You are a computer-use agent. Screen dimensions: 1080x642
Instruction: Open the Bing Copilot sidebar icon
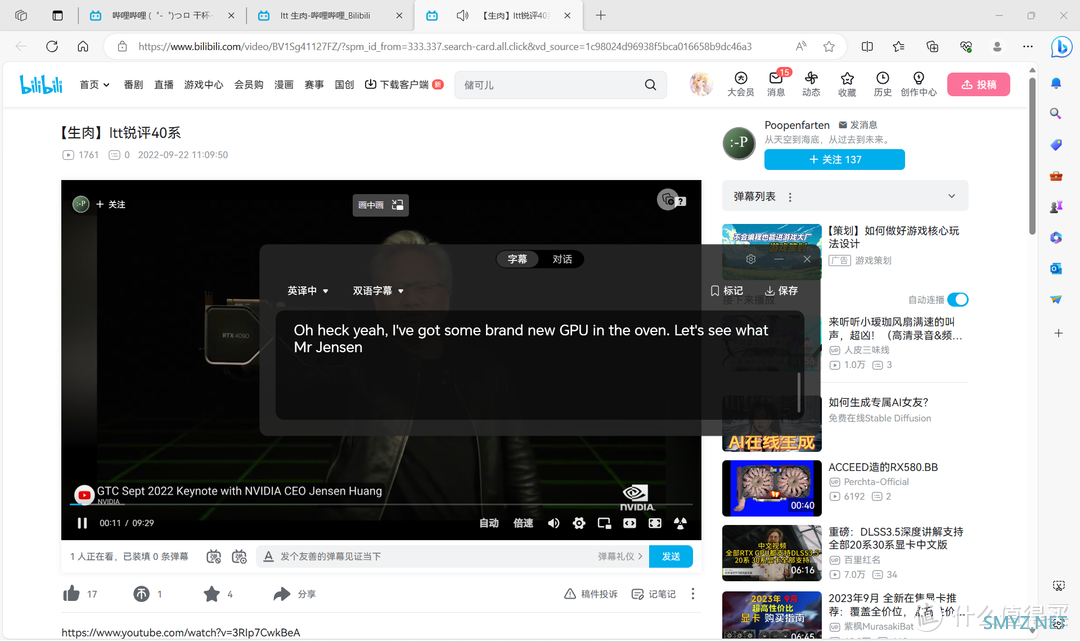click(1061, 47)
